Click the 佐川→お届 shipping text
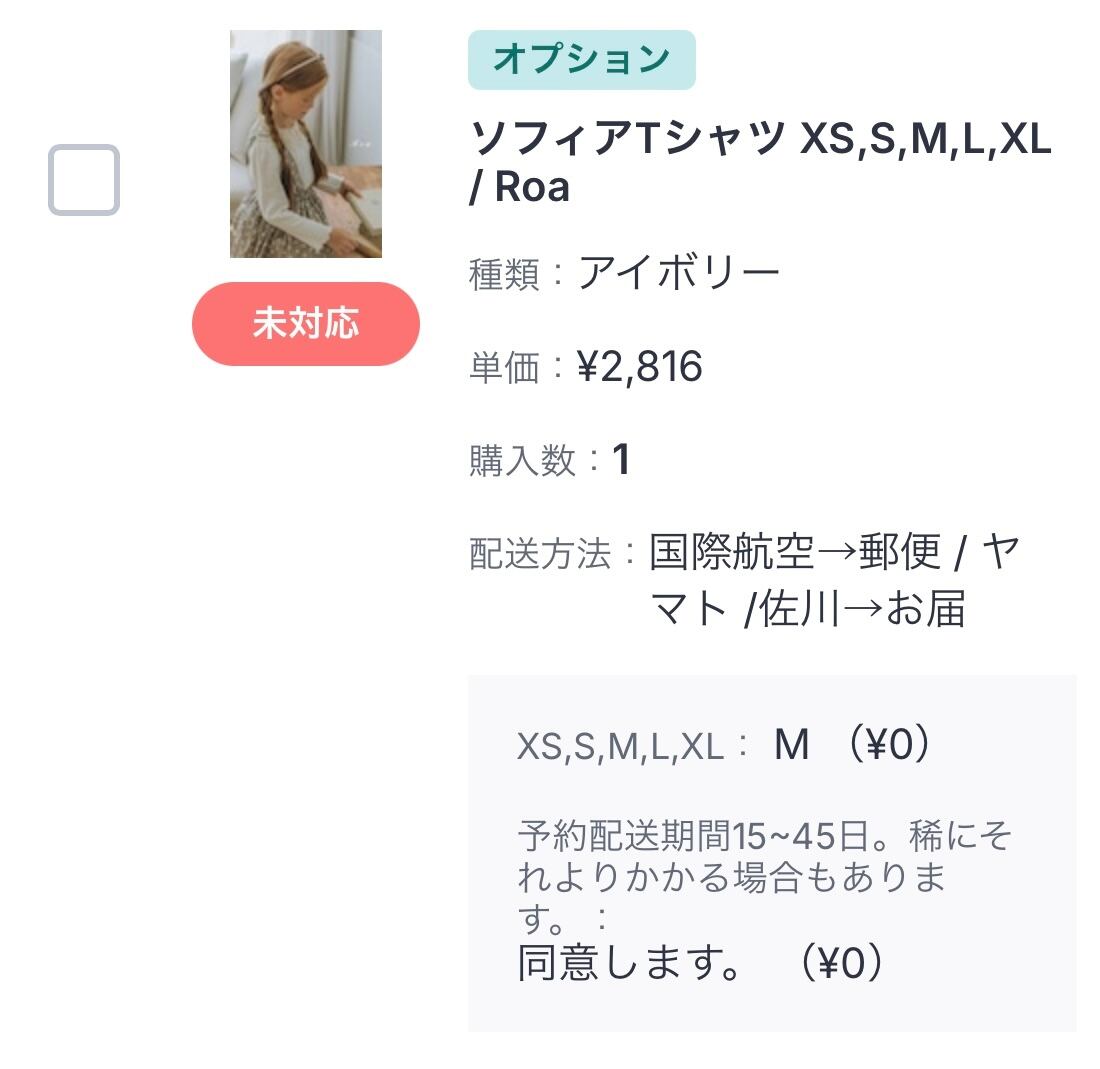The height and width of the screenshot is (1069, 1100). click(x=862, y=609)
